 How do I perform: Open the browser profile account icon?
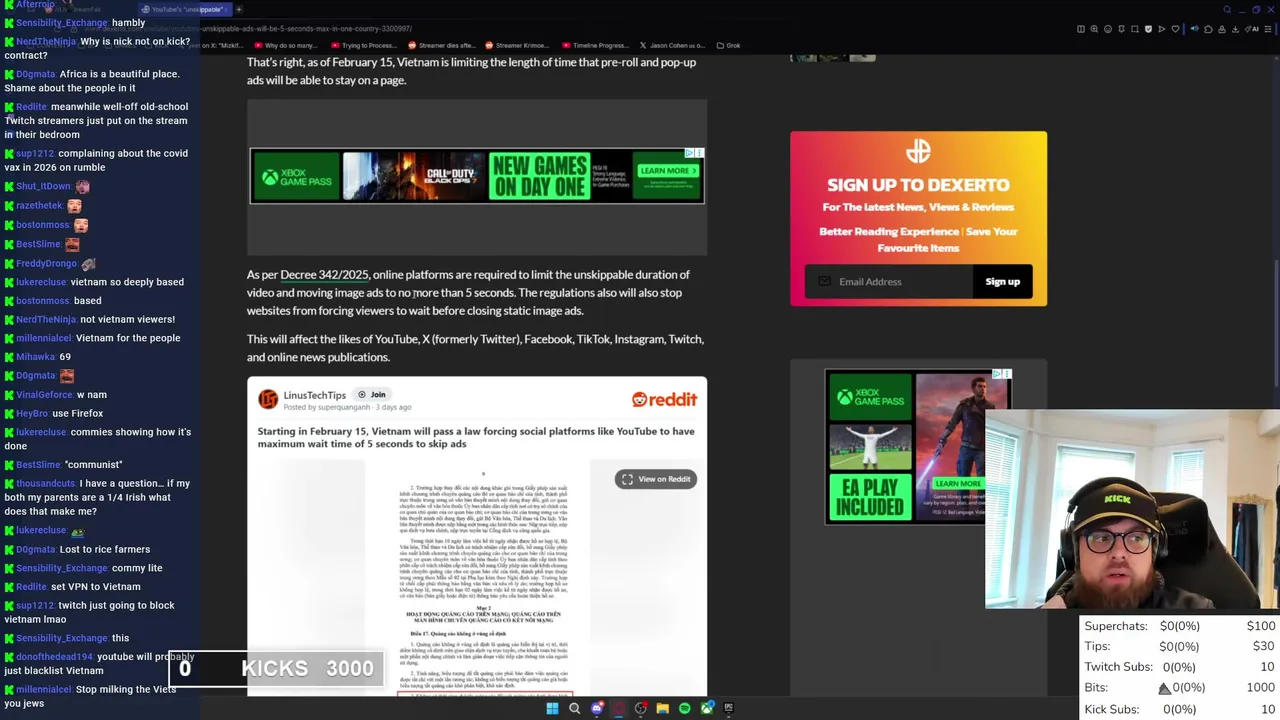(1222, 29)
